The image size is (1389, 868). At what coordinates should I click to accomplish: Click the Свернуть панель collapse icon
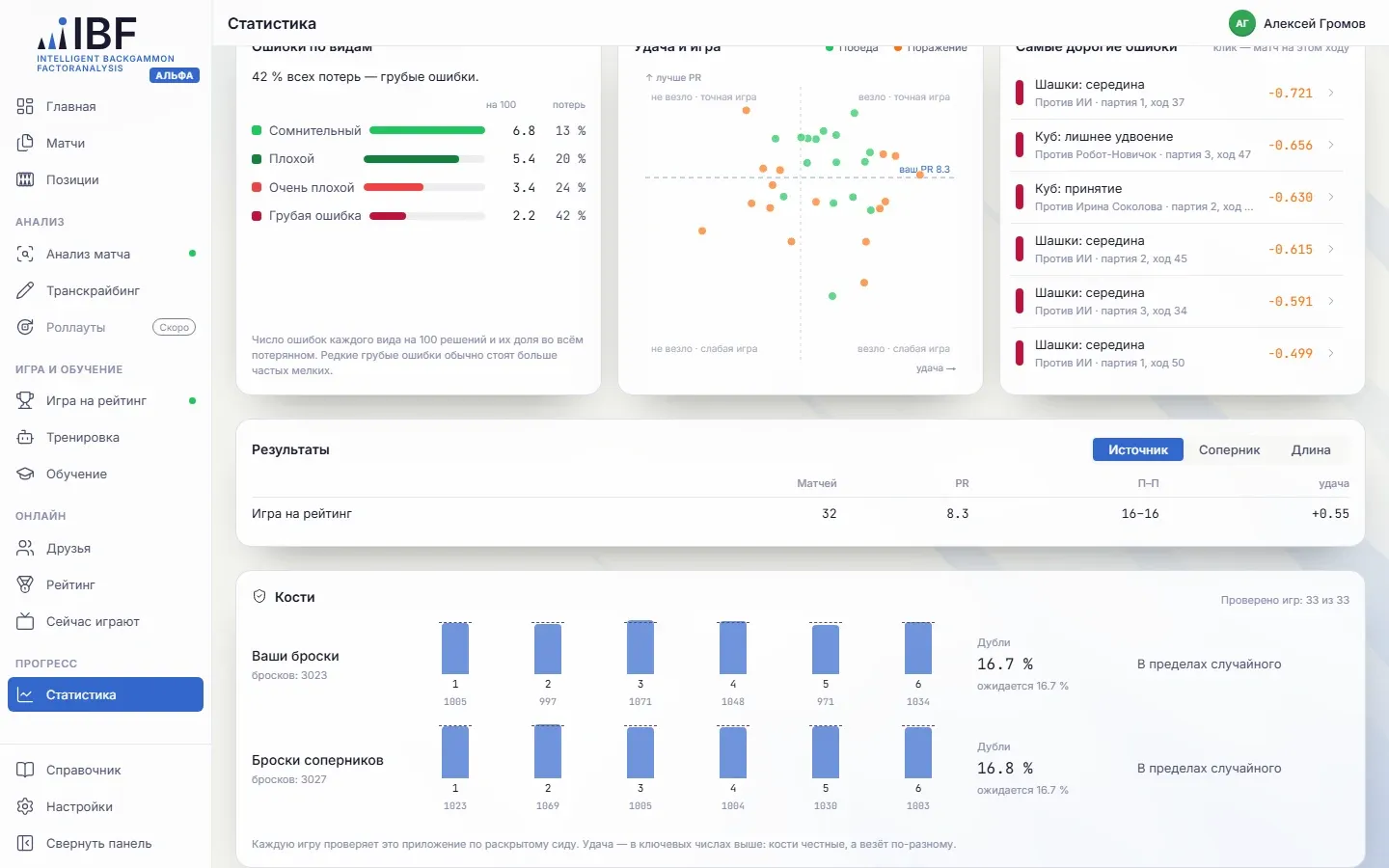click(25, 843)
